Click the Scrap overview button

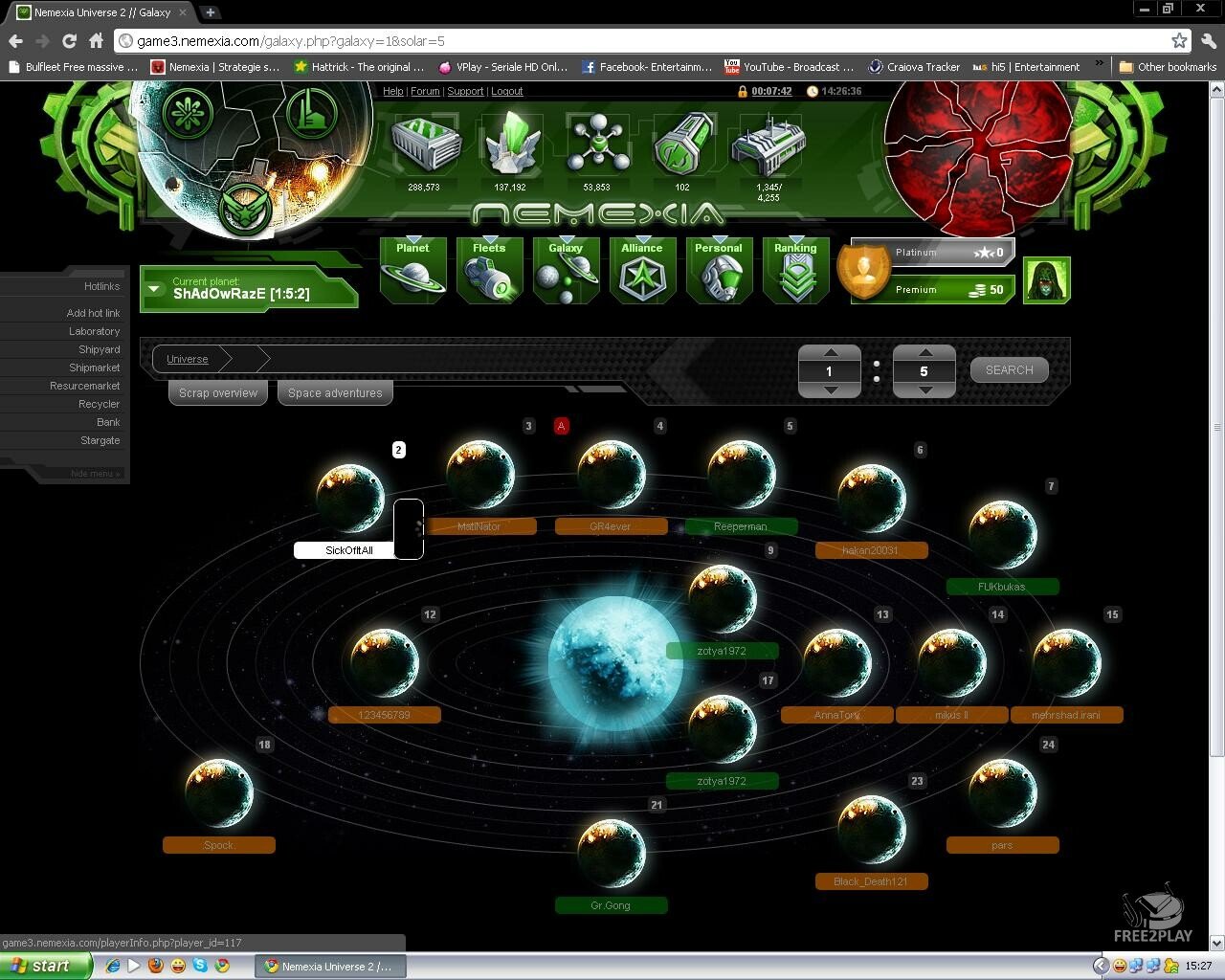(218, 393)
